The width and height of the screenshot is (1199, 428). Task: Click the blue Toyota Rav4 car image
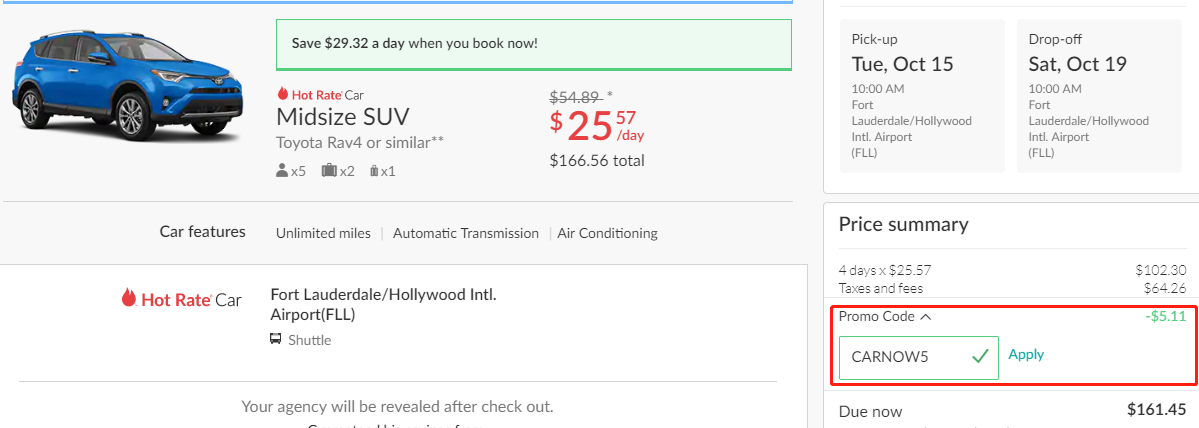[128, 86]
